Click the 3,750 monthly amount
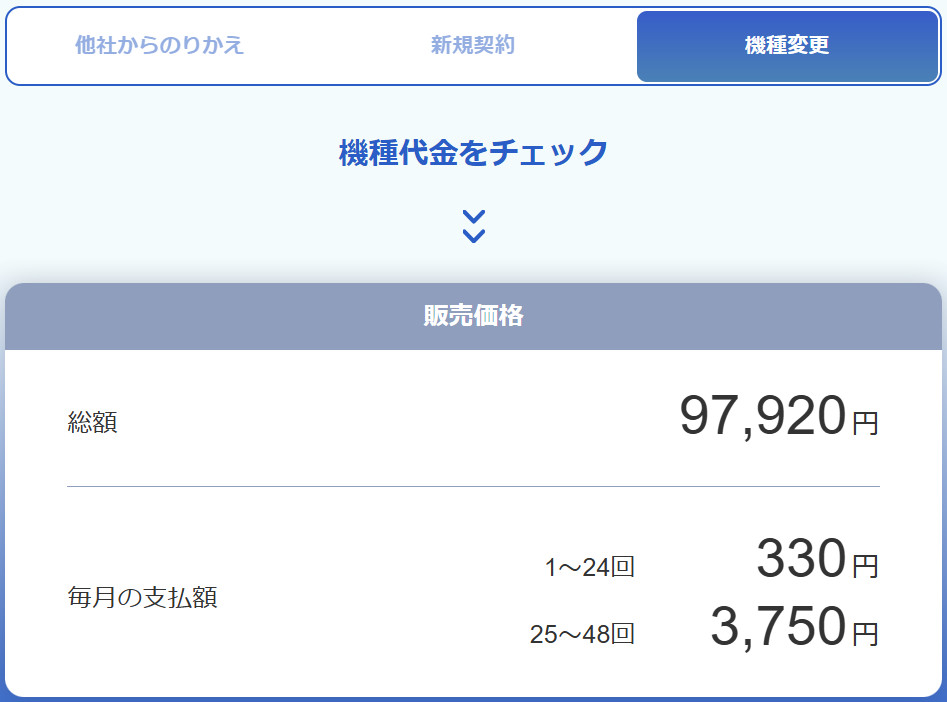The width and height of the screenshot is (947, 702). [x=778, y=627]
